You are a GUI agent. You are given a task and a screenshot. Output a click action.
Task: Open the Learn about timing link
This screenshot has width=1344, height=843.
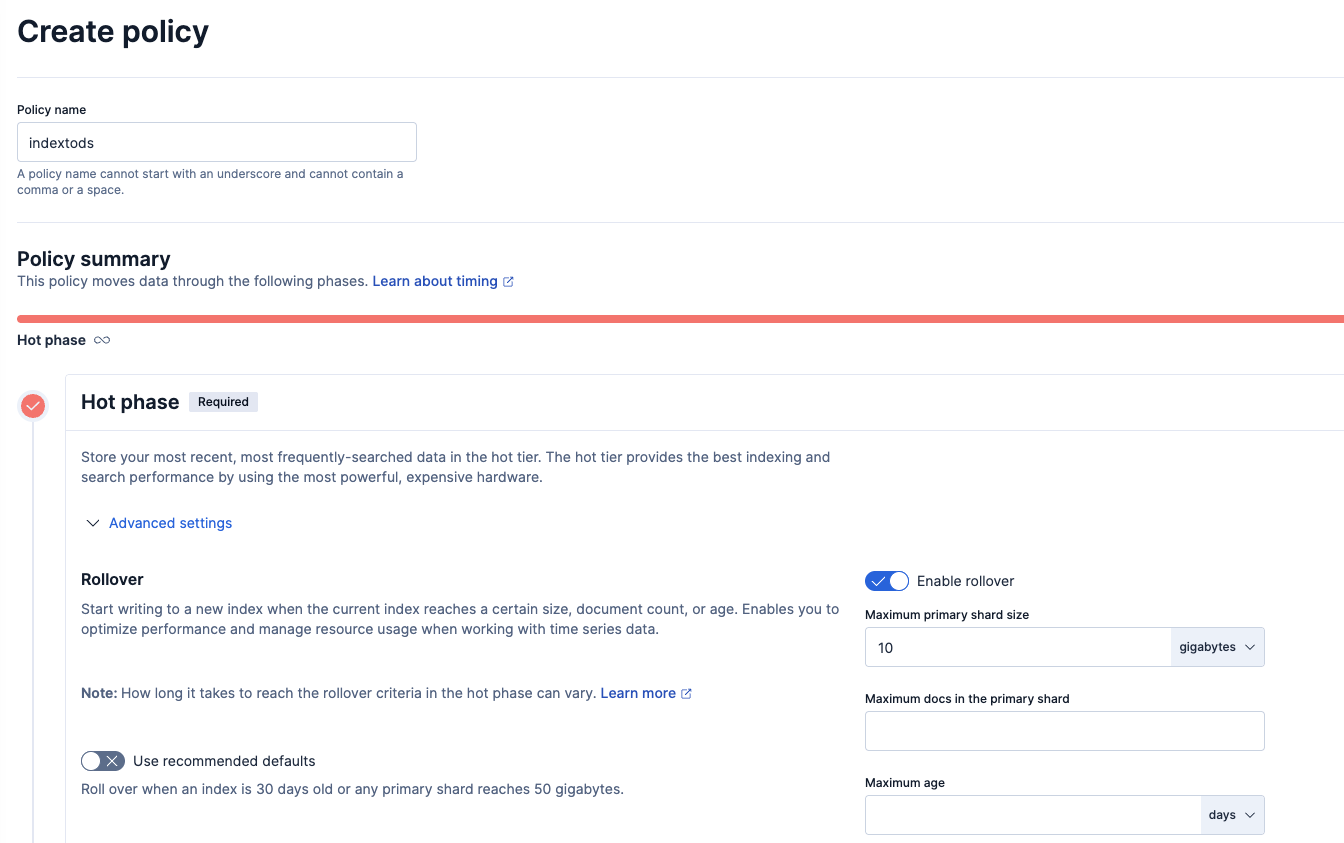pos(435,281)
